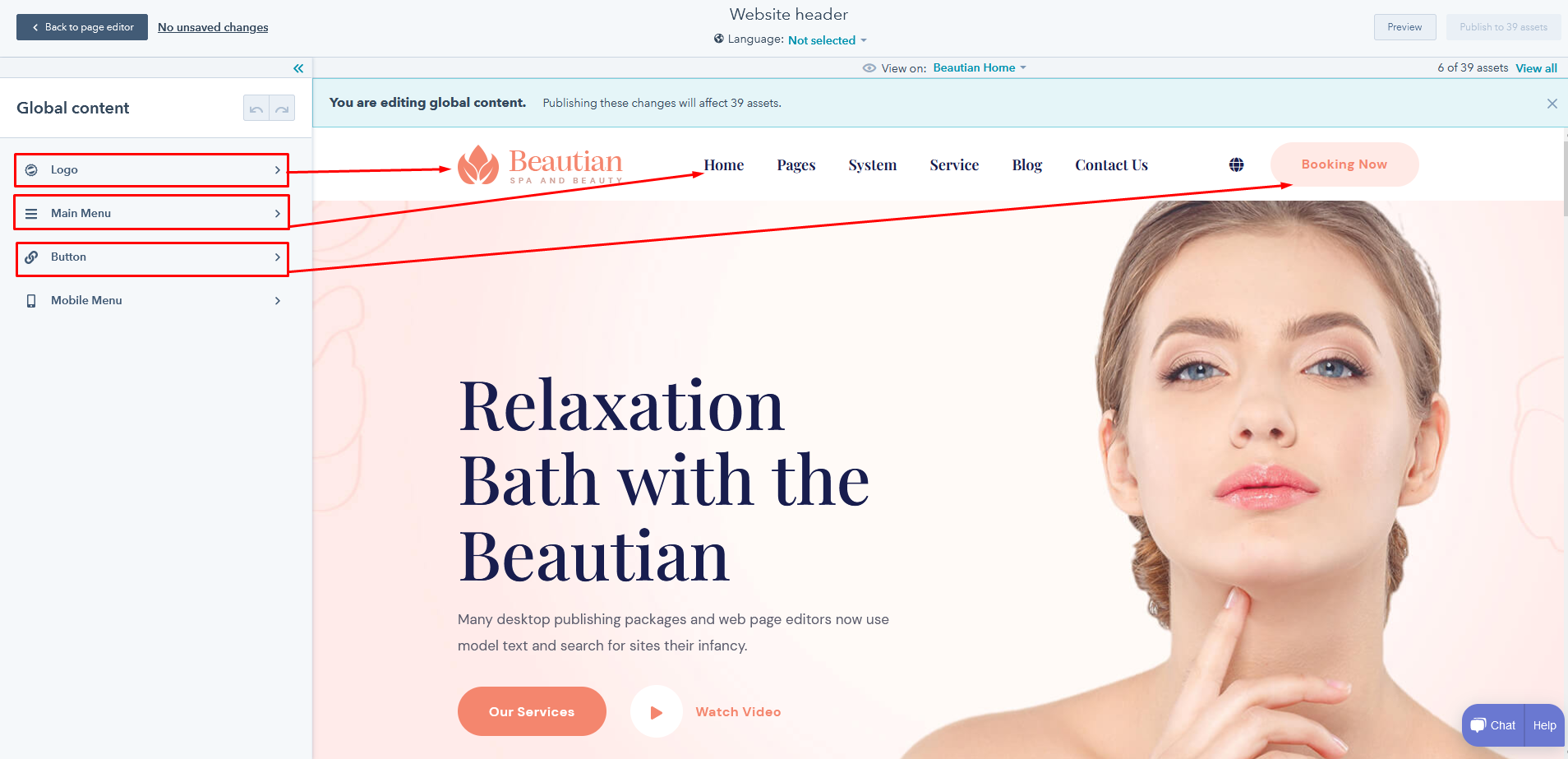Select the Service menu item
1568x759 pixels.
954,164
